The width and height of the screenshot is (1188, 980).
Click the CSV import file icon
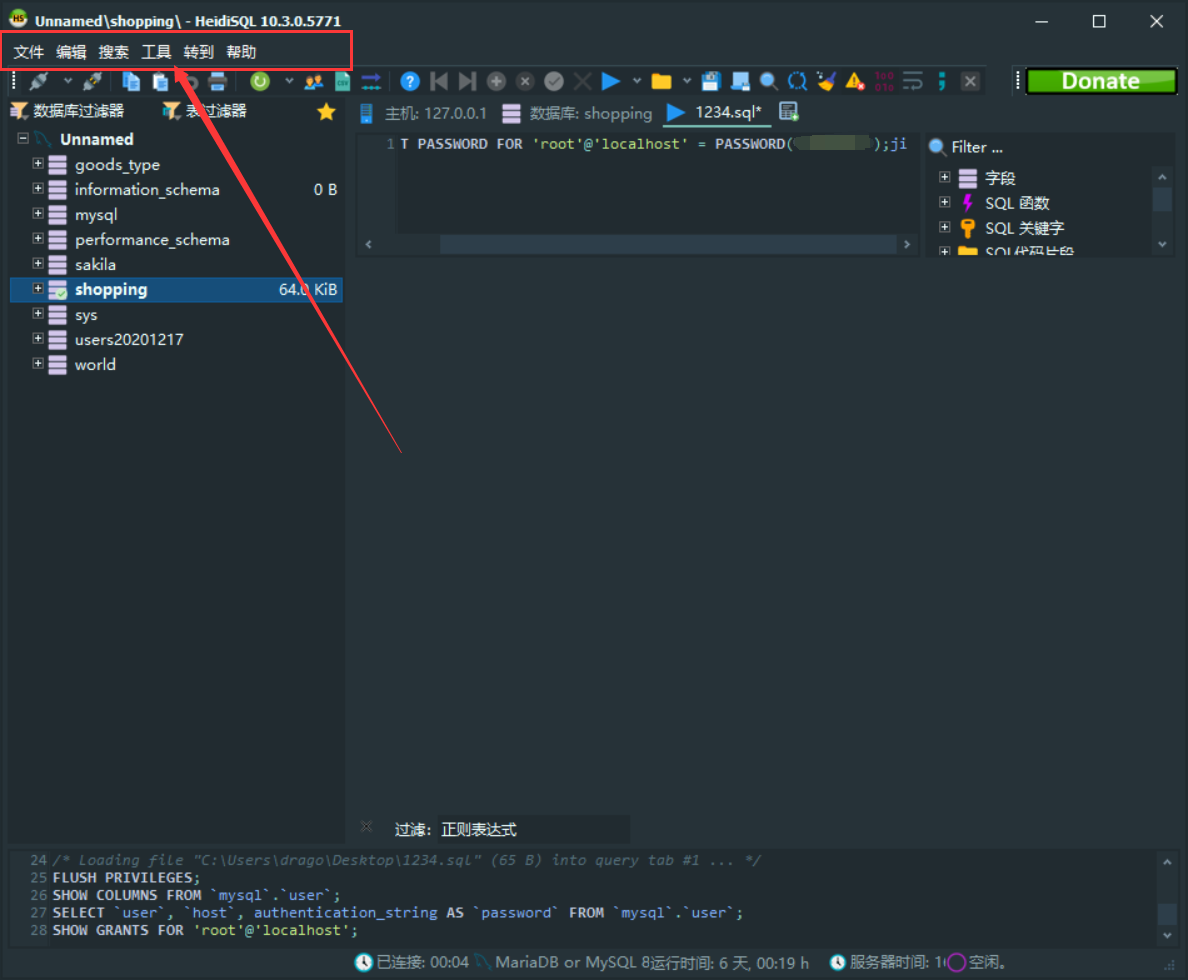click(x=342, y=81)
